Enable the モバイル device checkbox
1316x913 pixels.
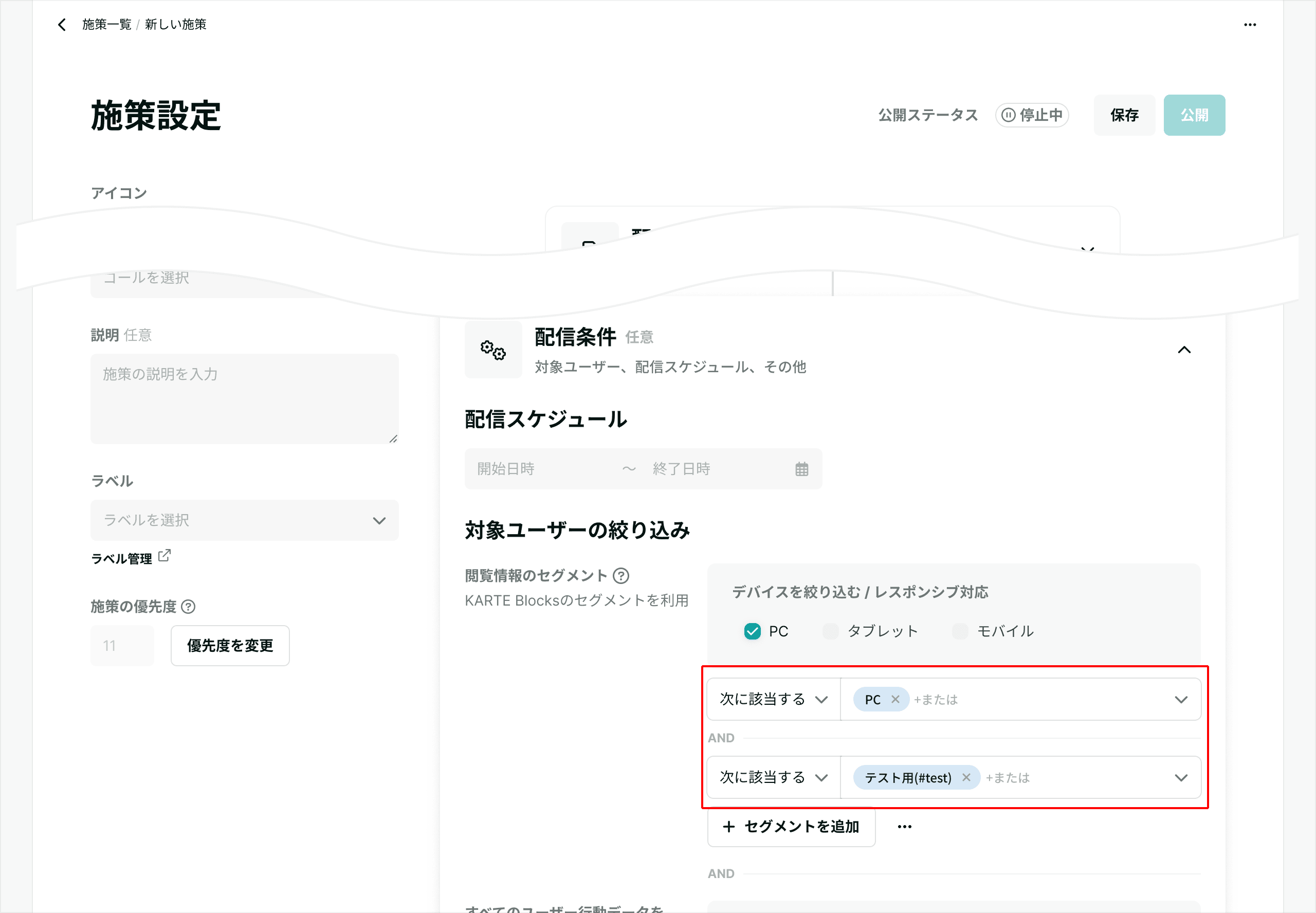pos(960,631)
